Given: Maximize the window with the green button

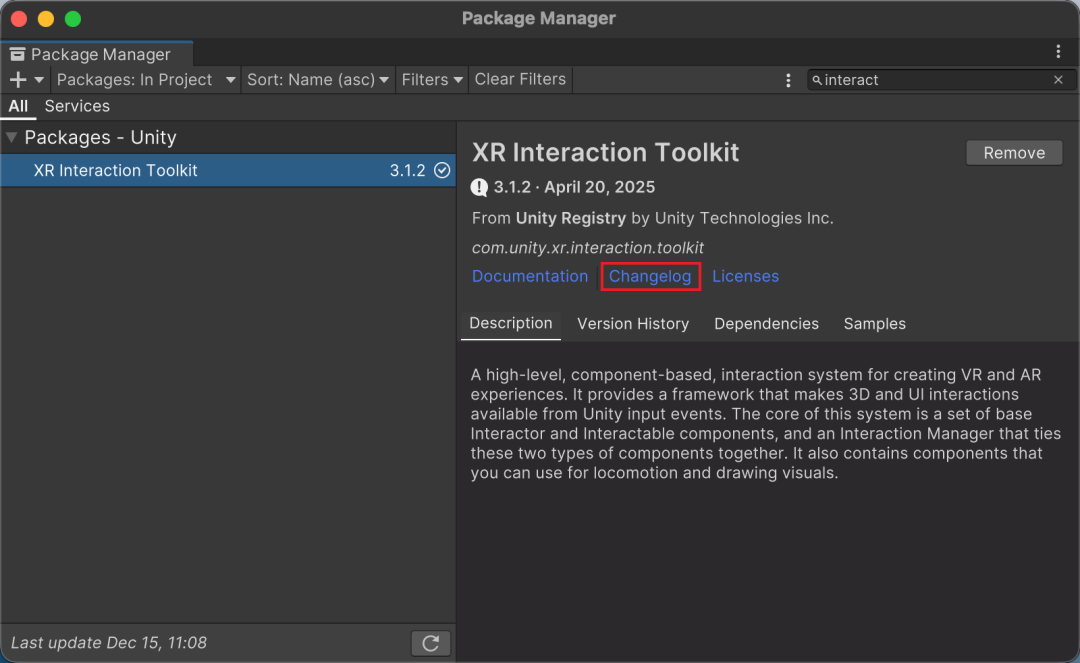Looking at the screenshot, I should [73, 19].
